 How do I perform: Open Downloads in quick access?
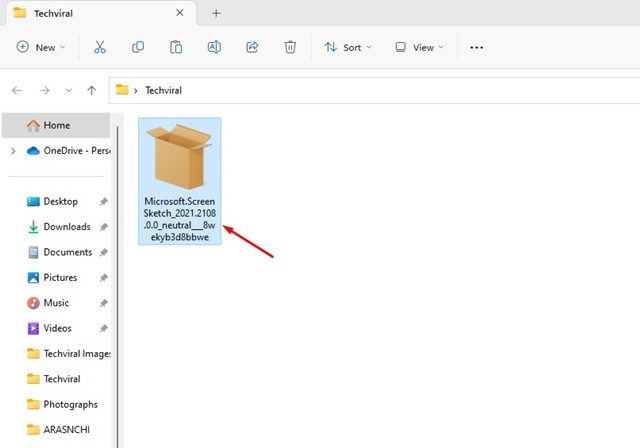click(x=59, y=227)
